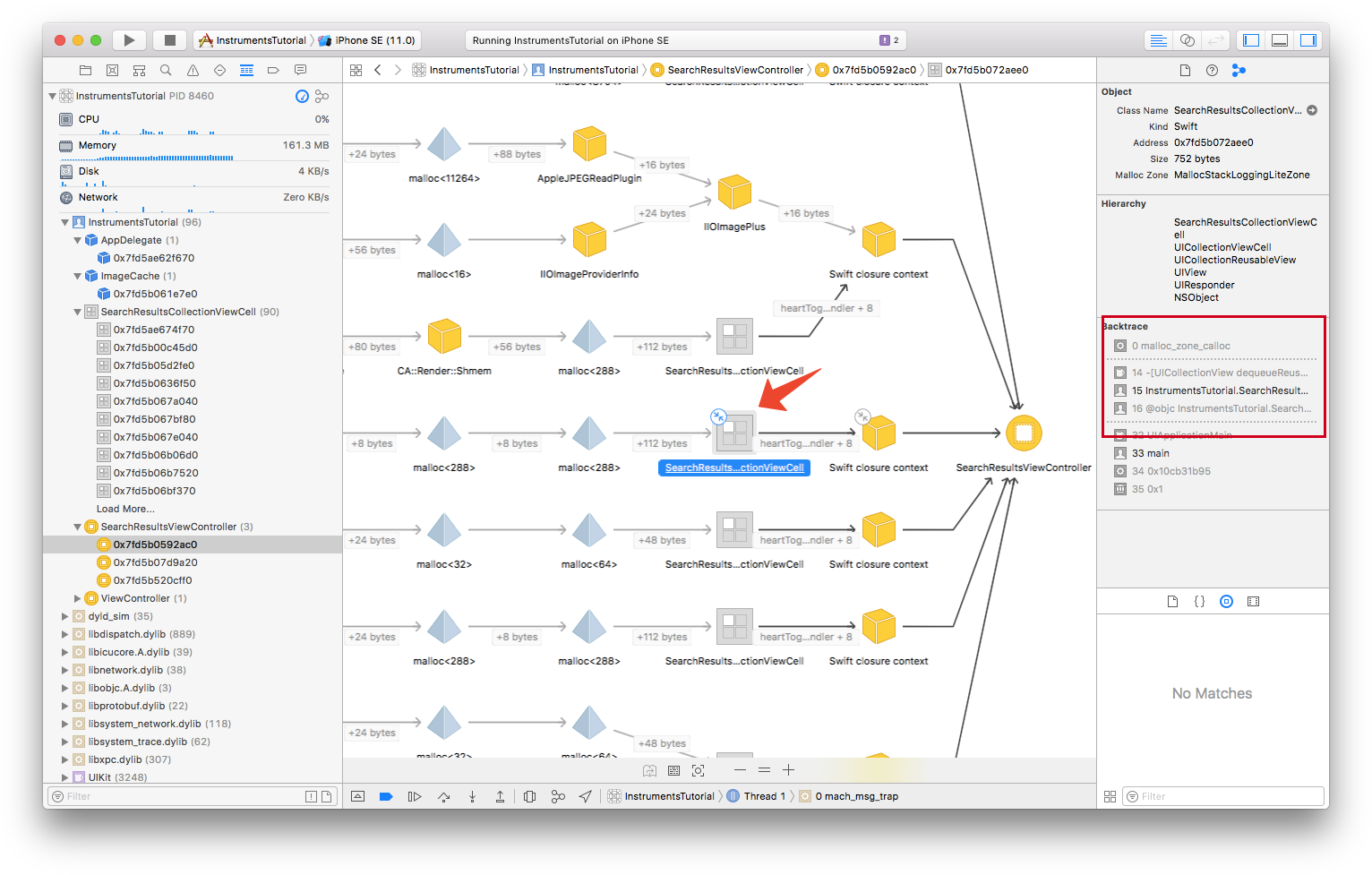Collapse the InstrumentsTutorial PID 8460 process
This screenshot has width=1372, height=875.
[x=52, y=96]
